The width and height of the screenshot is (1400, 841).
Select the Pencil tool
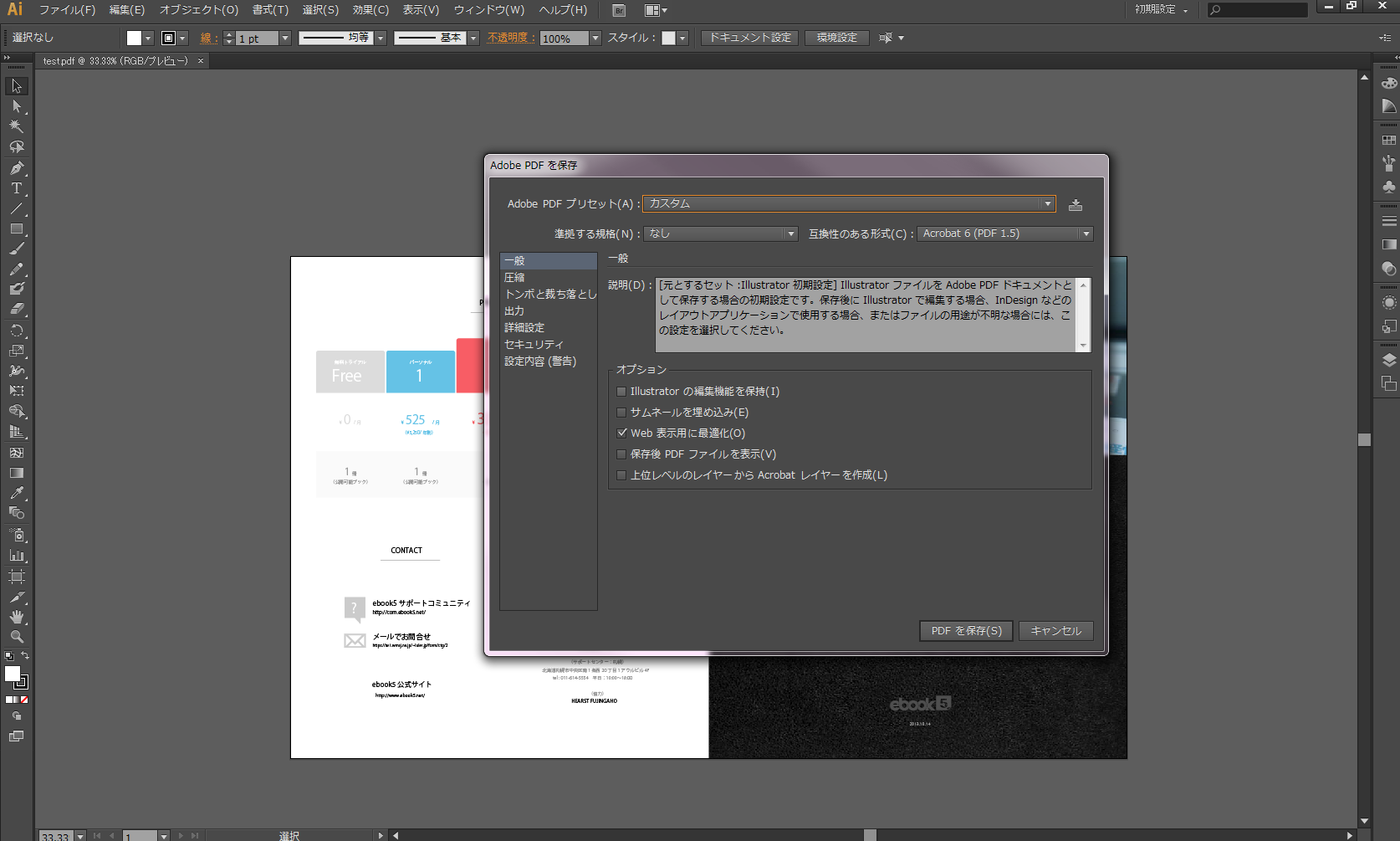coord(17,269)
